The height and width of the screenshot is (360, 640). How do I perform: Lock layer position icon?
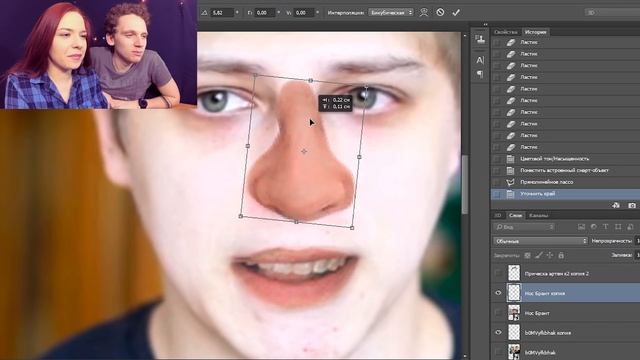[x=550, y=256]
